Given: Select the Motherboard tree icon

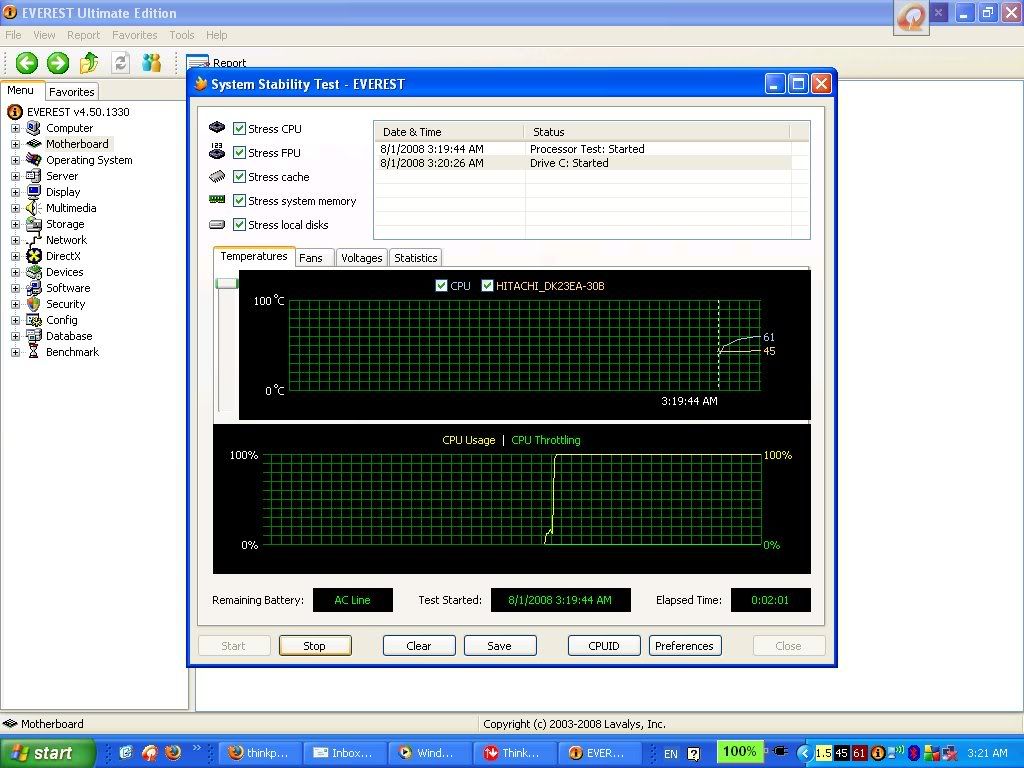Looking at the screenshot, I should pos(34,144).
